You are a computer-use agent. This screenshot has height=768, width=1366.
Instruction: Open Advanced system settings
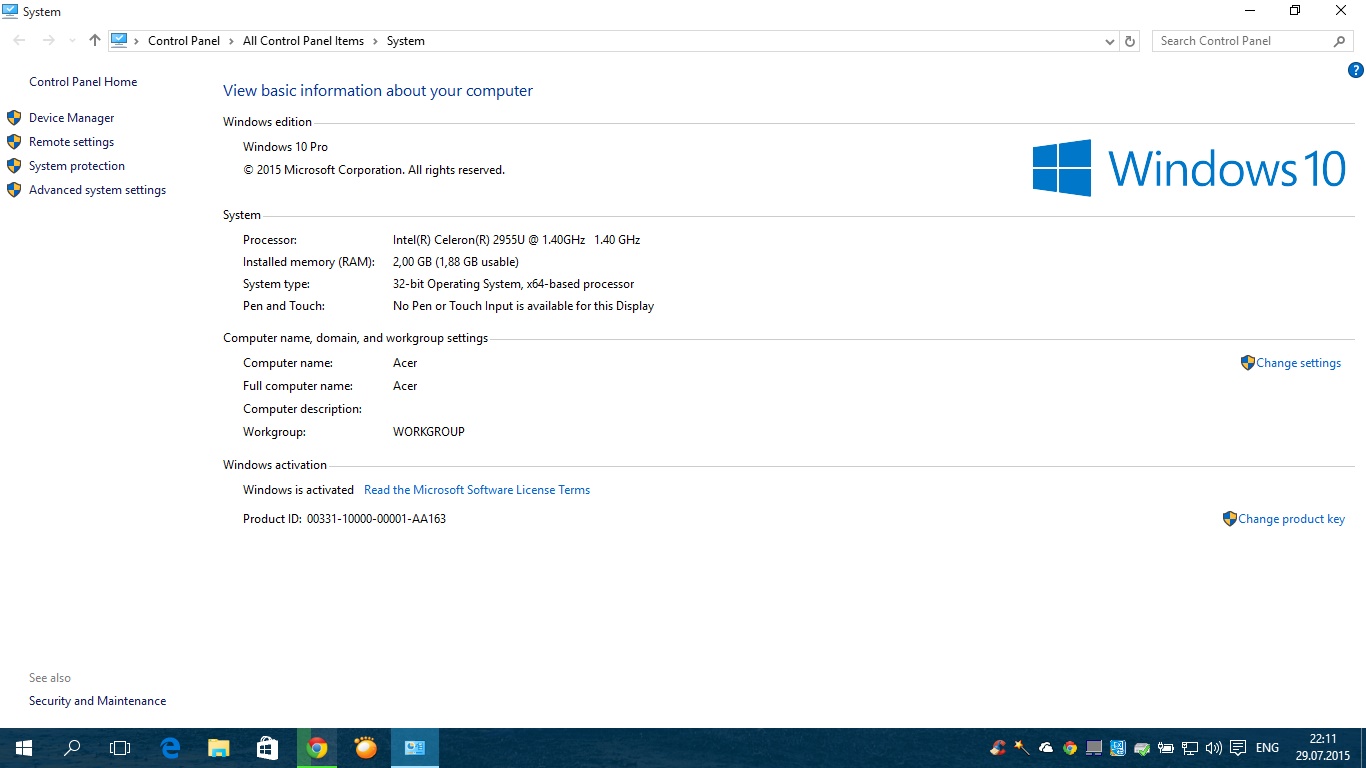pyautogui.click(x=97, y=190)
